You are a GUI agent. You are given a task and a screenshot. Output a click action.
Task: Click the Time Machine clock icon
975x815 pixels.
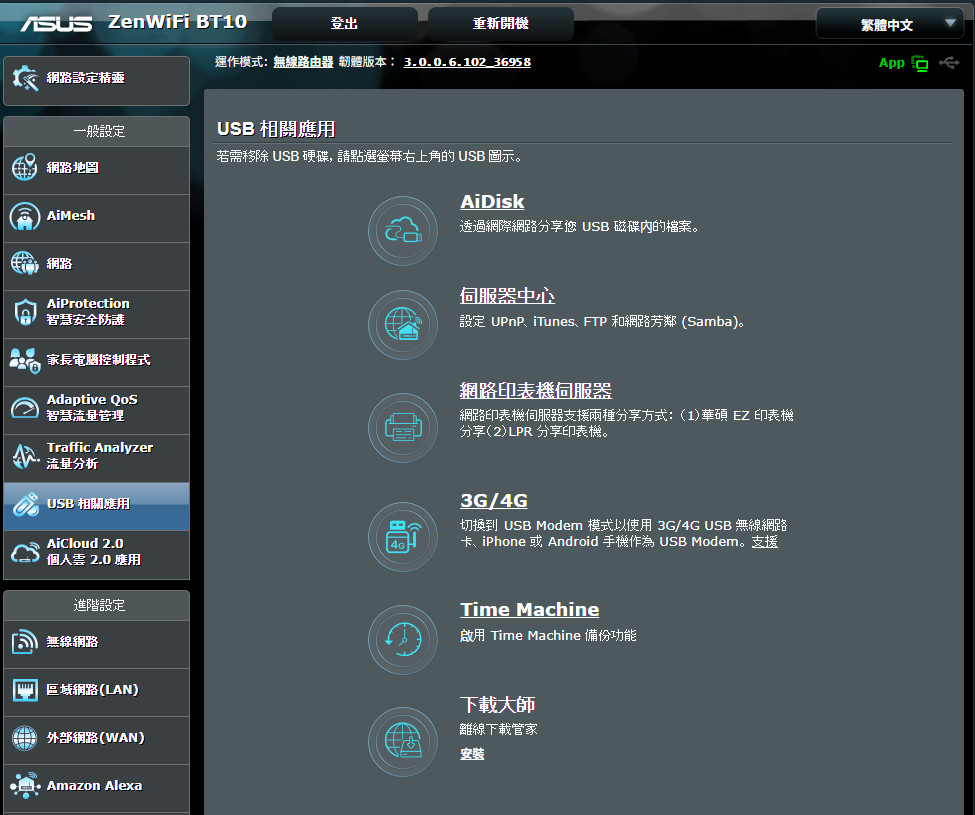click(403, 640)
